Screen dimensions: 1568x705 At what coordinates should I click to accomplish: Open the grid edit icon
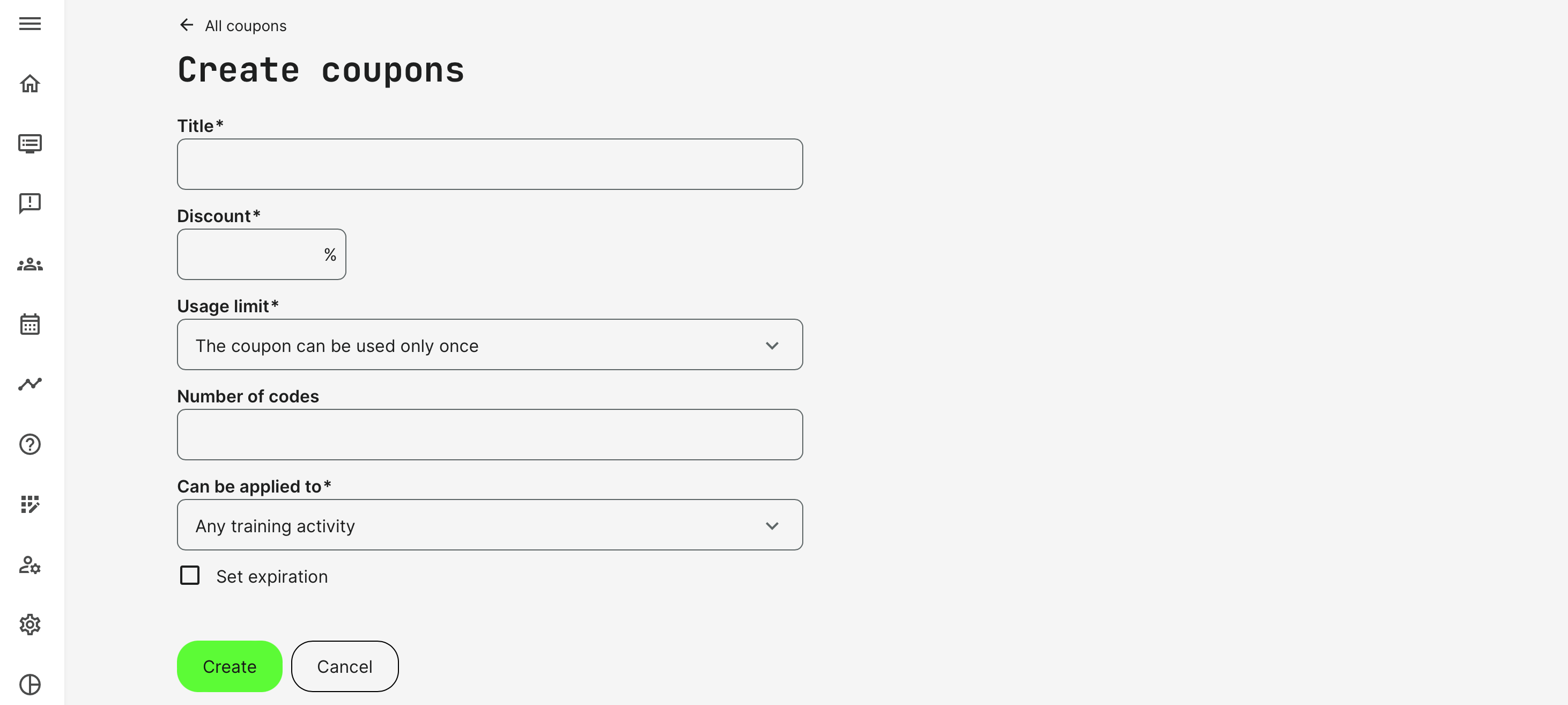tap(30, 504)
